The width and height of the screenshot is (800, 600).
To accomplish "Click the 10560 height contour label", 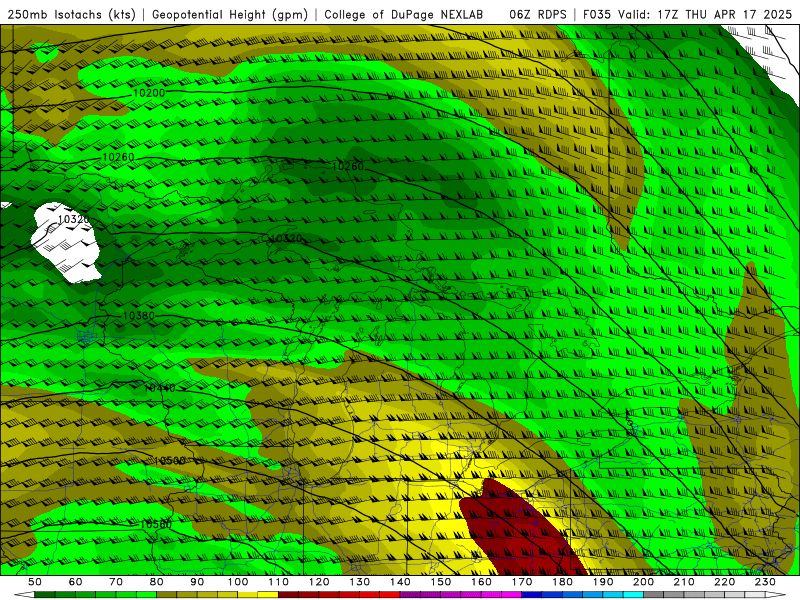I will click(156, 524).
